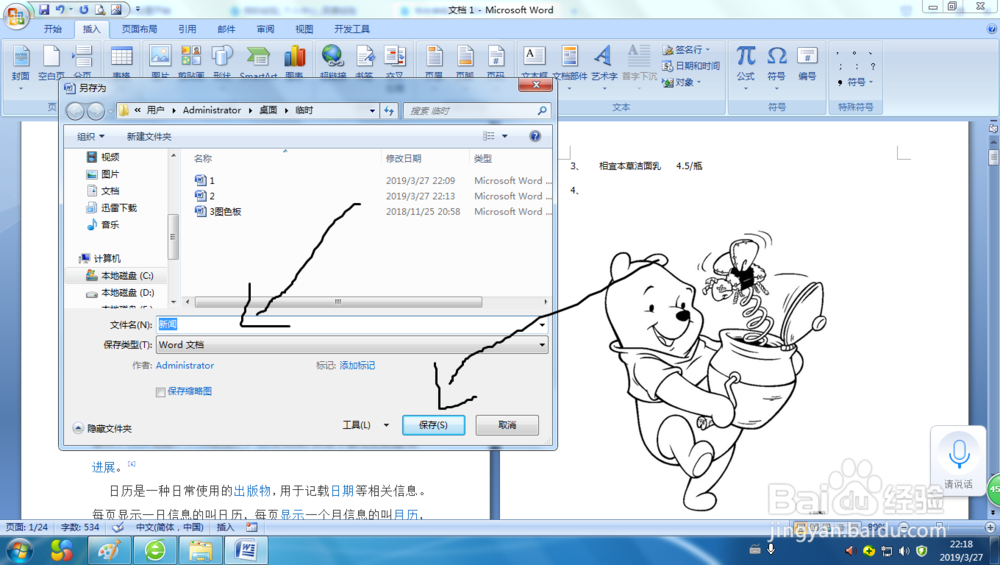
Task: Select Local Disk (C:) in navigation pane
Action: tap(119, 275)
